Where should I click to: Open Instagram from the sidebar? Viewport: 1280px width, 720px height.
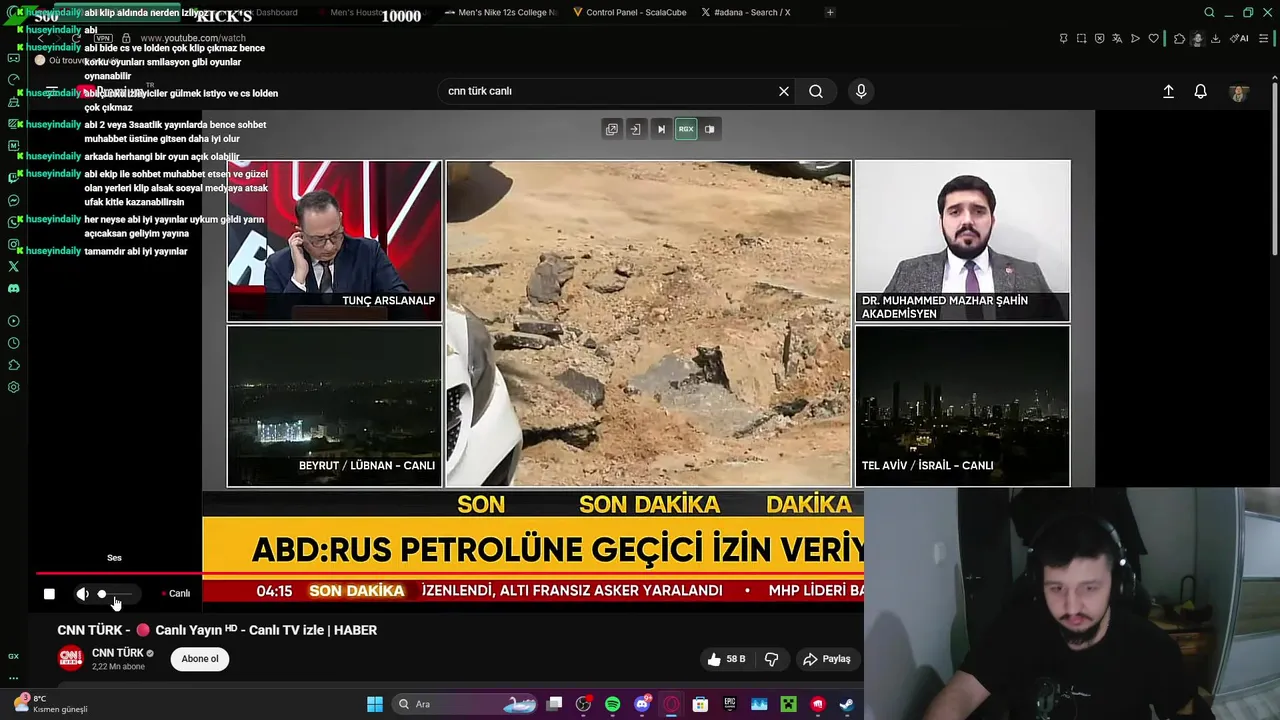(13, 244)
